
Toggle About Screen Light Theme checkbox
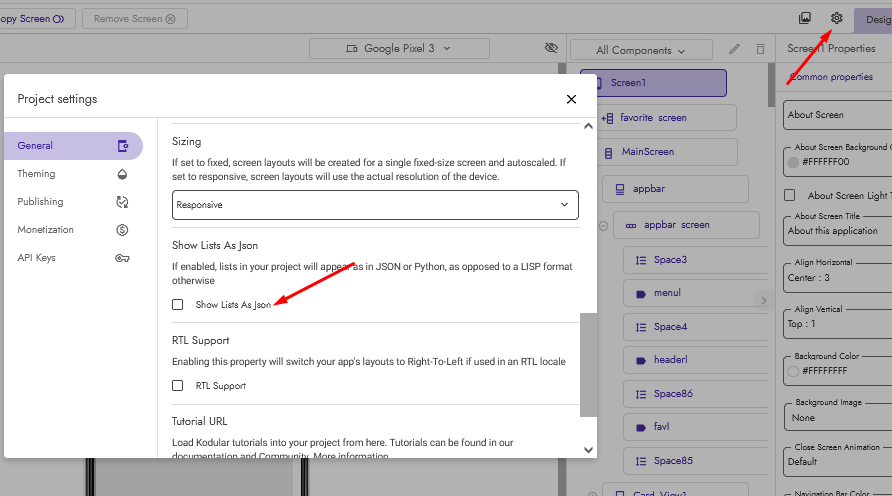[x=790, y=196]
